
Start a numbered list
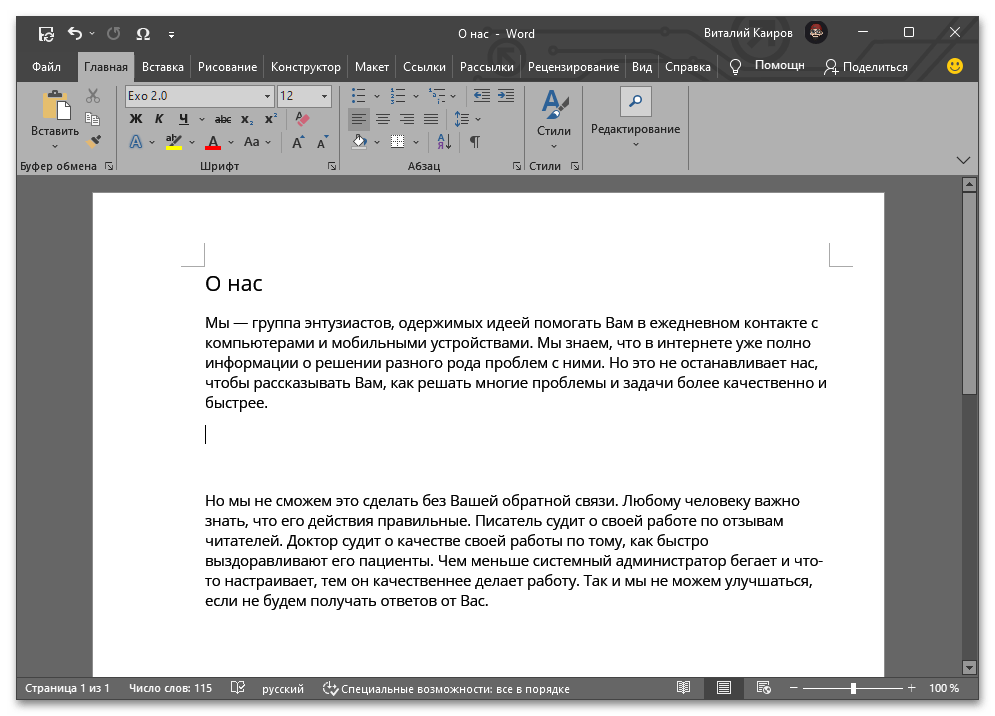click(398, 96)
